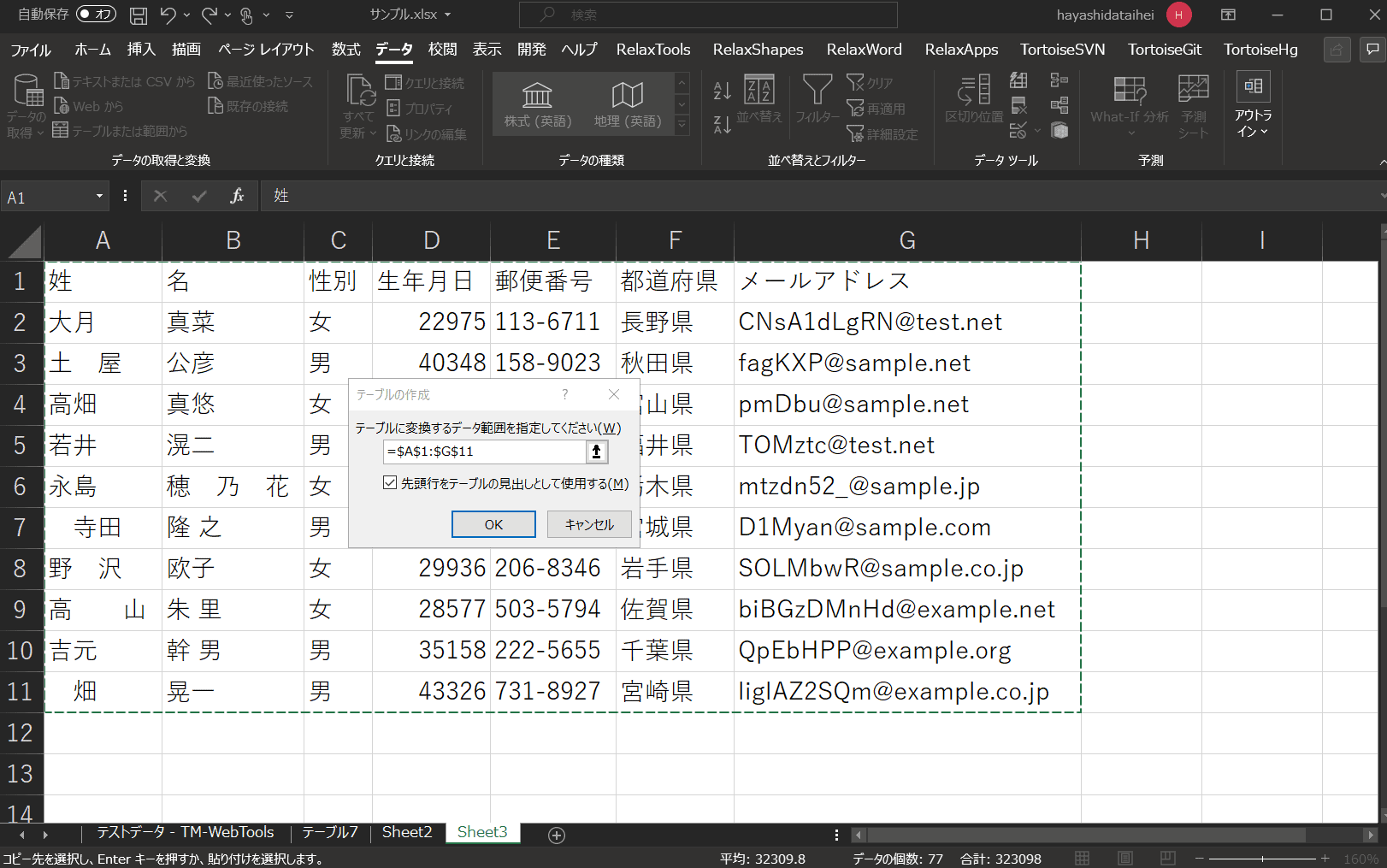Select the Stocks (株式) data type

pos(537,104)
